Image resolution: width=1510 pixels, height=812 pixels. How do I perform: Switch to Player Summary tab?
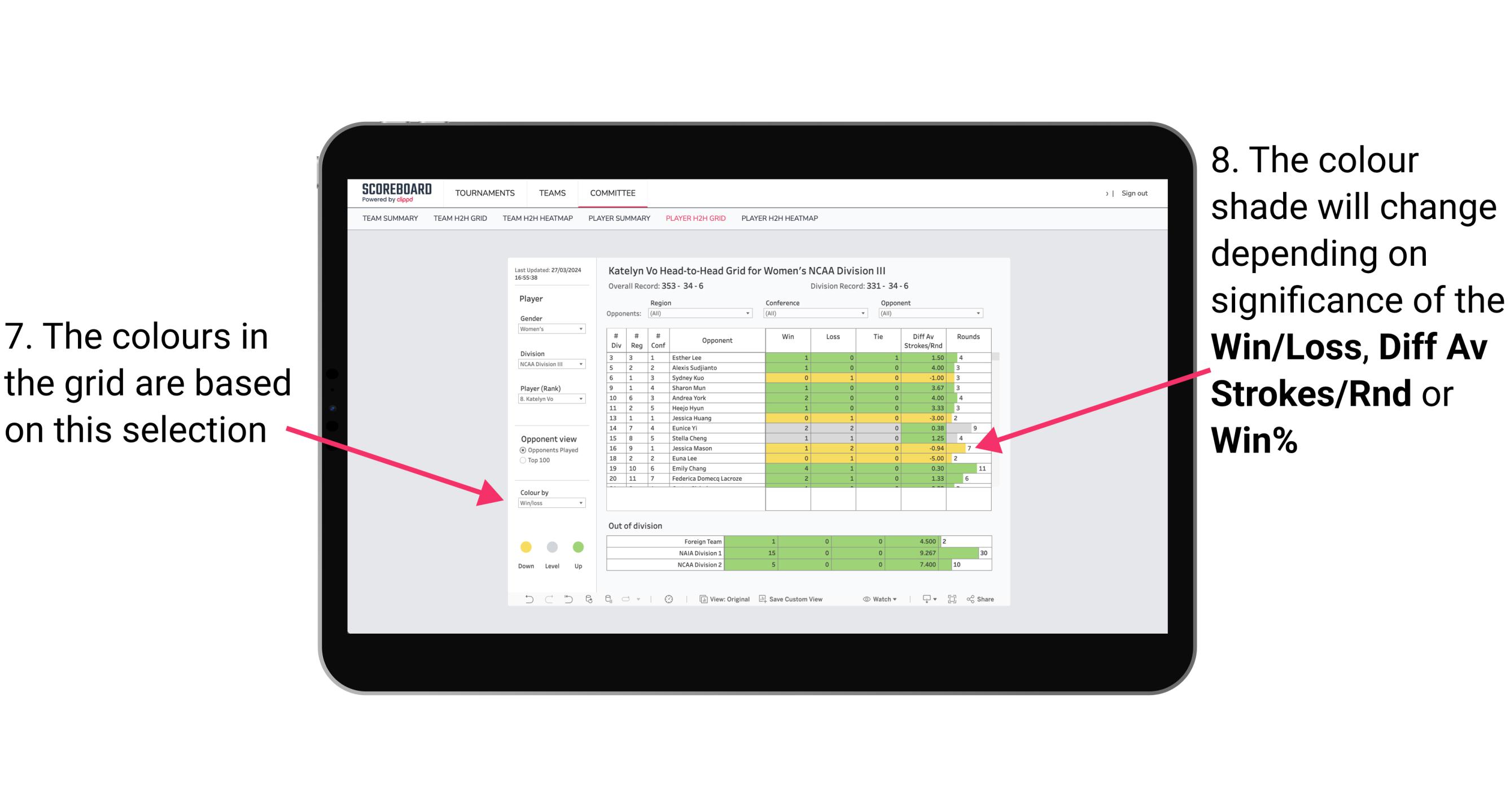tap(618, 221)
